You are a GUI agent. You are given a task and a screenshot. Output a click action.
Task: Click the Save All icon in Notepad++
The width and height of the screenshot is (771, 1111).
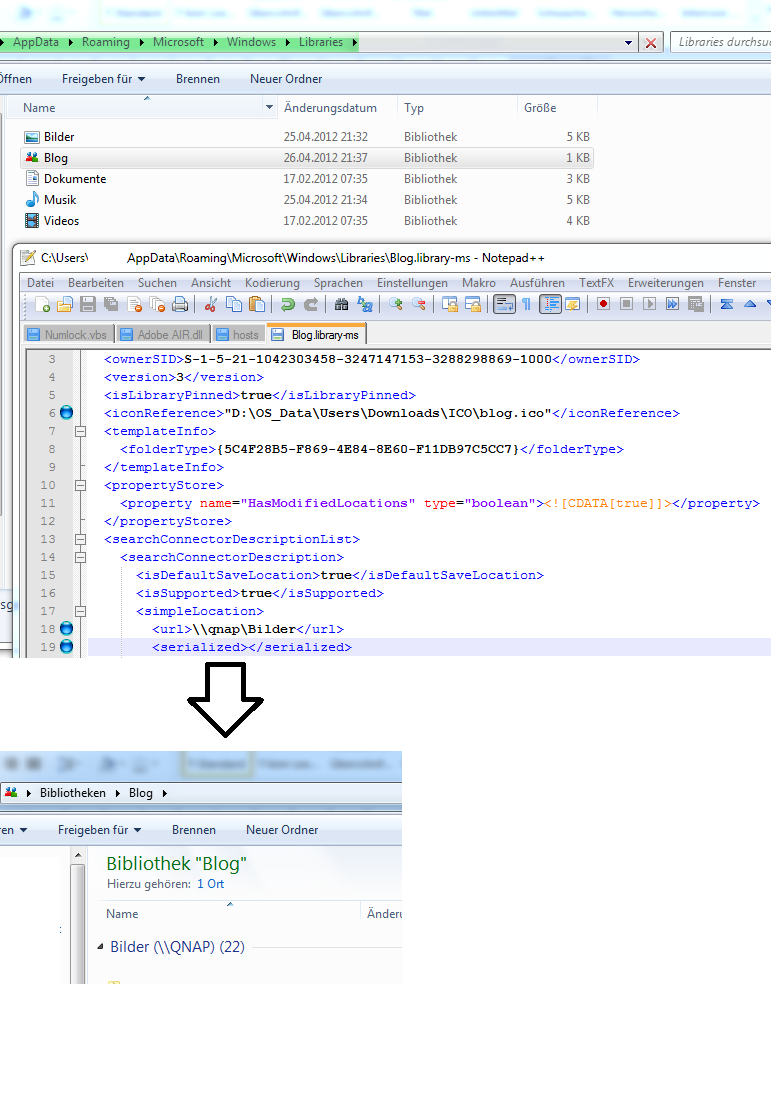(x=111, y=305)
